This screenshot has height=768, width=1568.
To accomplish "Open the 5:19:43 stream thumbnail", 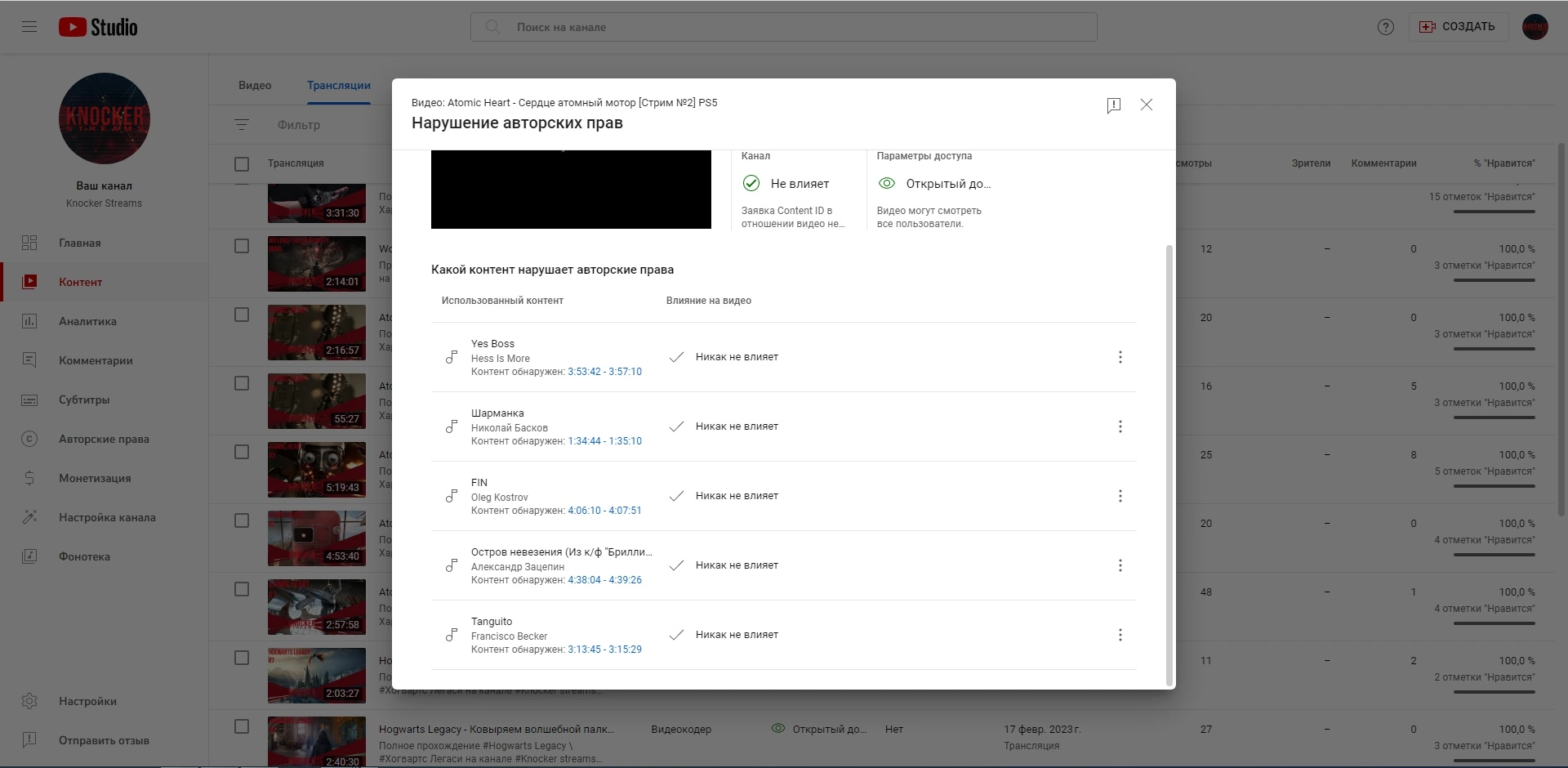I will click(317, 470).
